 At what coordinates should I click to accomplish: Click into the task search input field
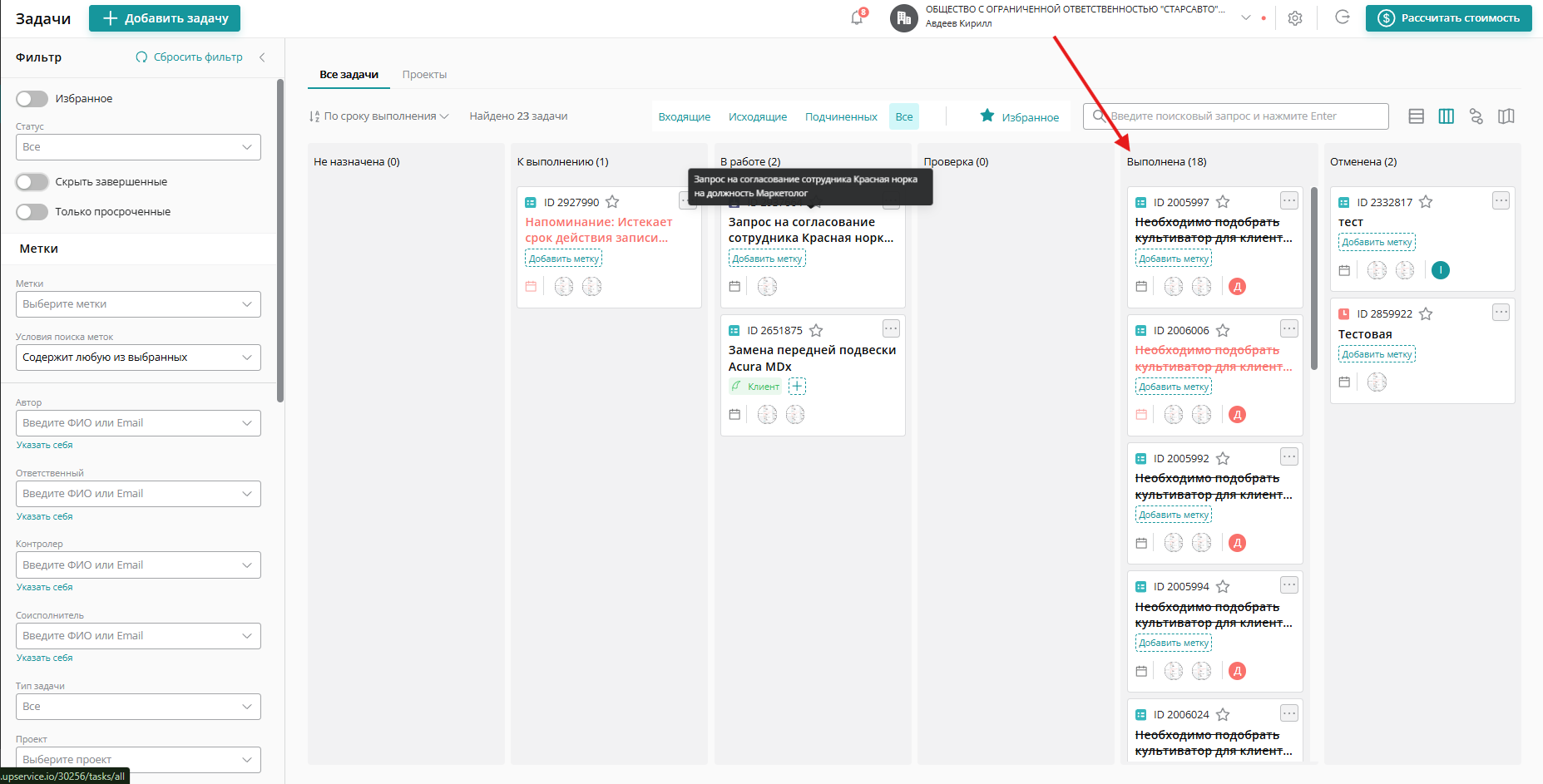(1235, 116)
